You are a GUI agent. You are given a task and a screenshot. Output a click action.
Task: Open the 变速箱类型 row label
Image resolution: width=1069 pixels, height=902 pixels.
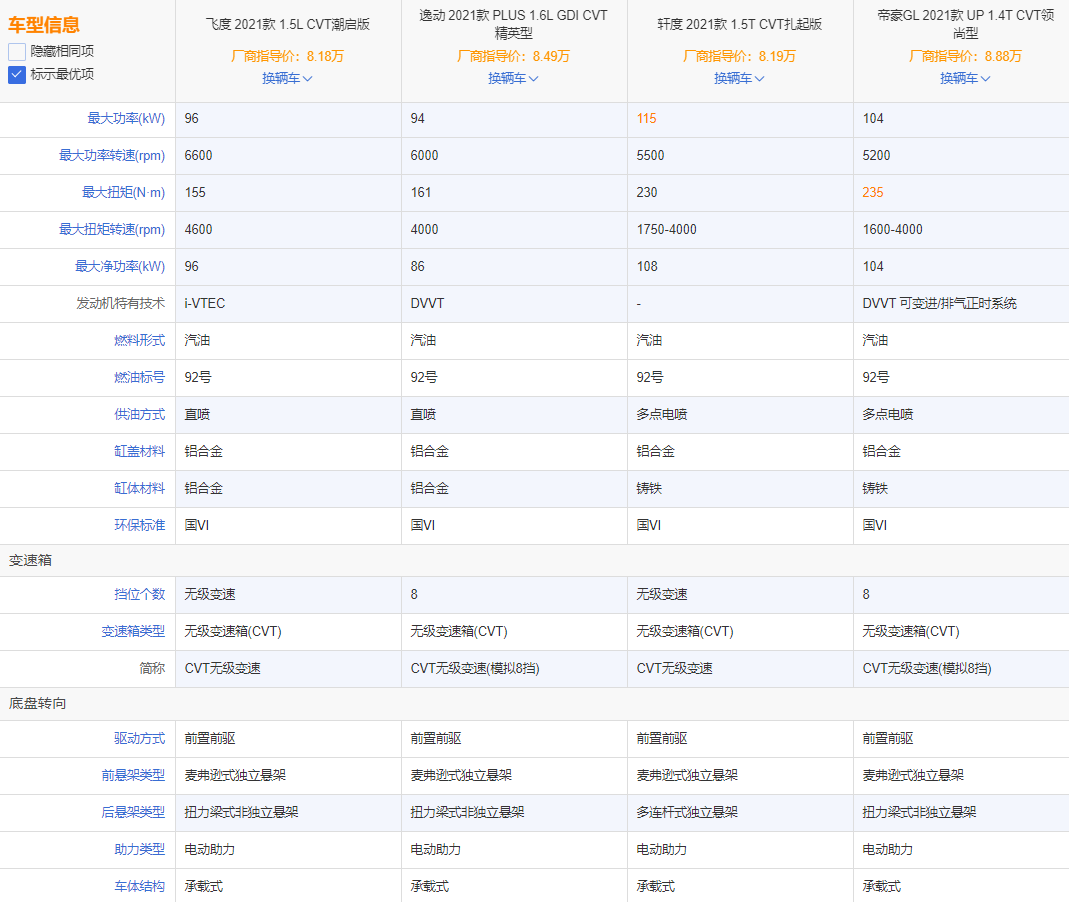pyautogui.click(x=133, y=632)
